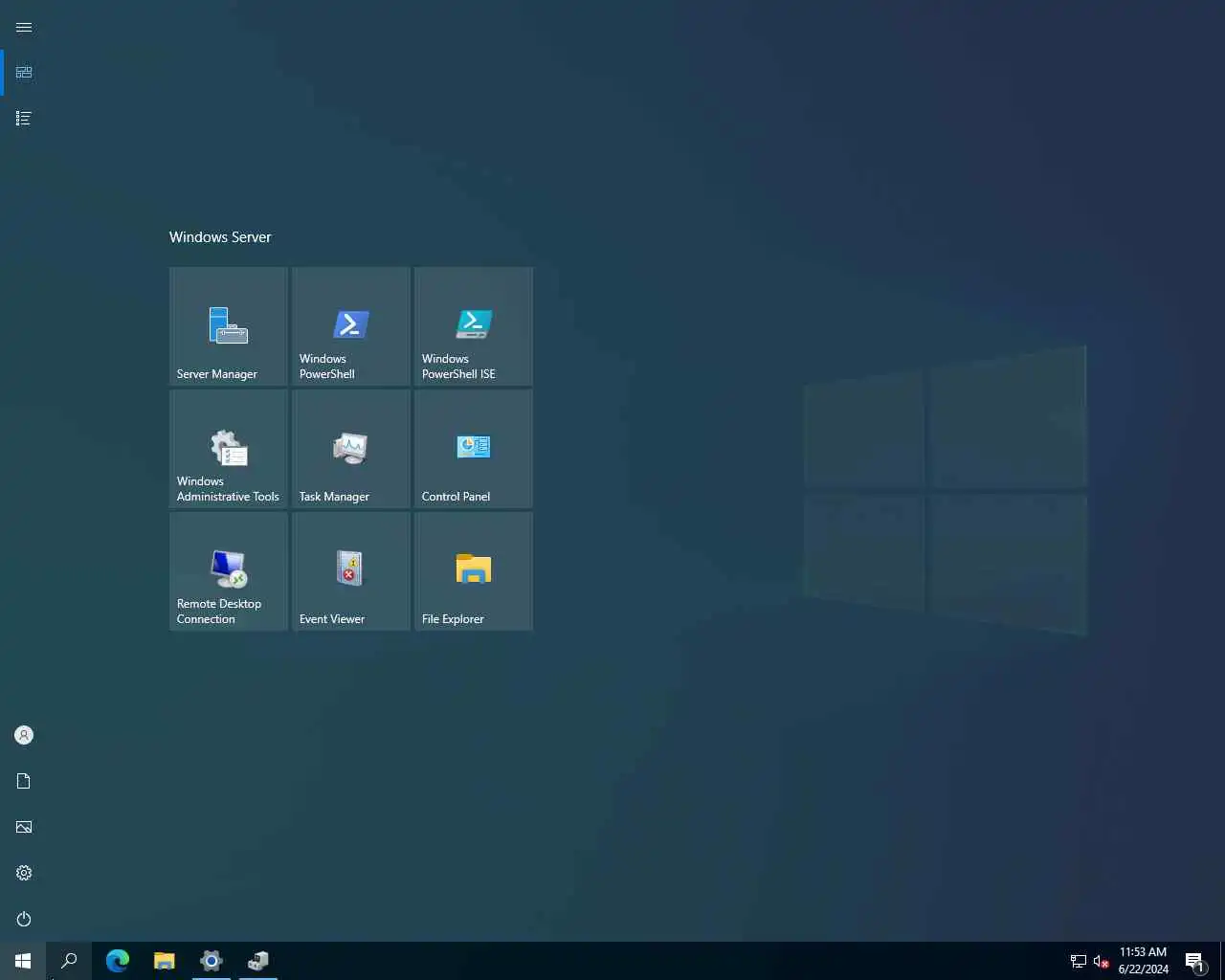Viewport: 1225px width, 980px height.
Task: Click the network status tray icon
Action: [1079, 962]
